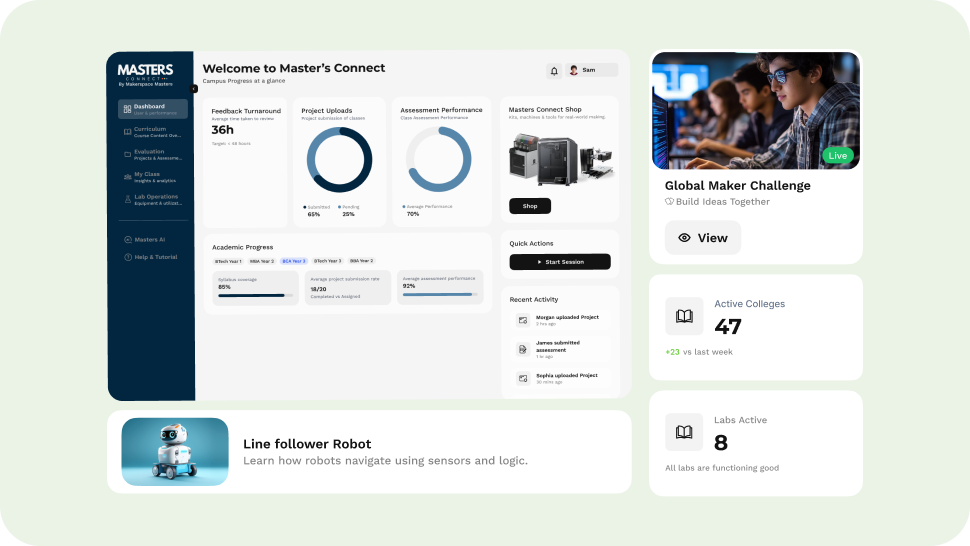
Task: Click the "+23" vs last week figure
Action: [672, 352]
